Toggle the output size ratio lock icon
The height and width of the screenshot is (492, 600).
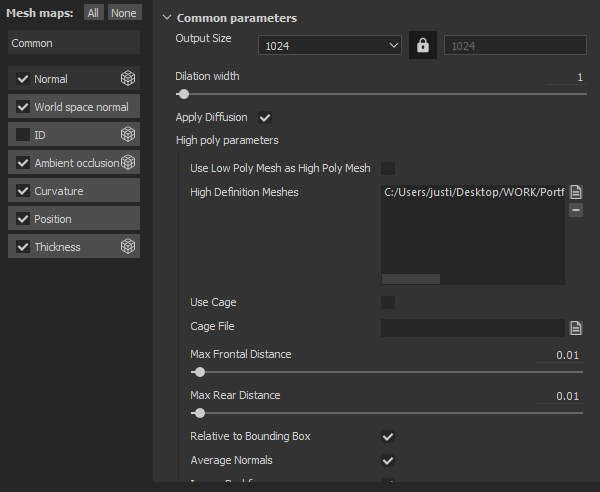pos(422,46)
